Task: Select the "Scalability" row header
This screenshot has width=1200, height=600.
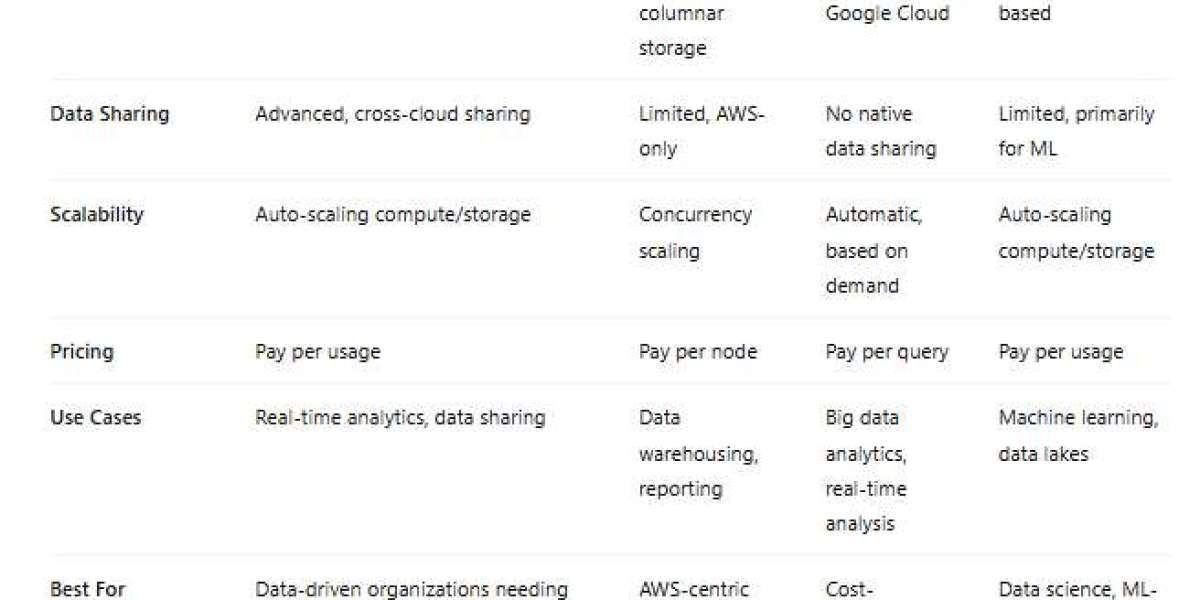Action: pos(97,214)
